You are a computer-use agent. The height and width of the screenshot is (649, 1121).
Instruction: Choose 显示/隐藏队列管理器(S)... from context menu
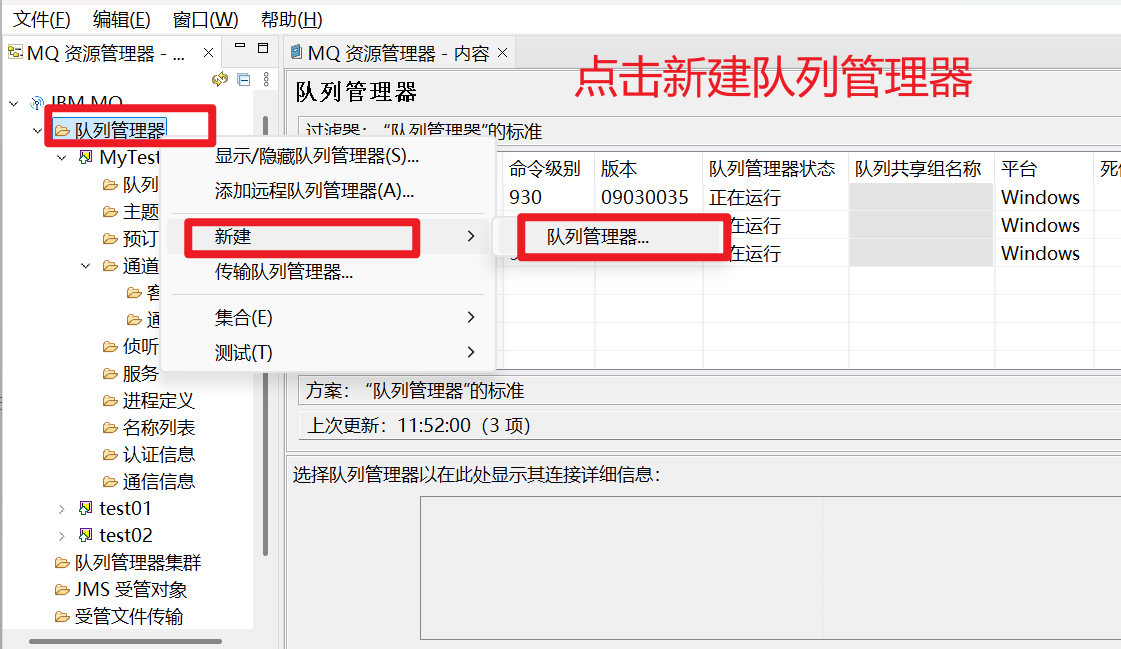click(x=317, y=156)
